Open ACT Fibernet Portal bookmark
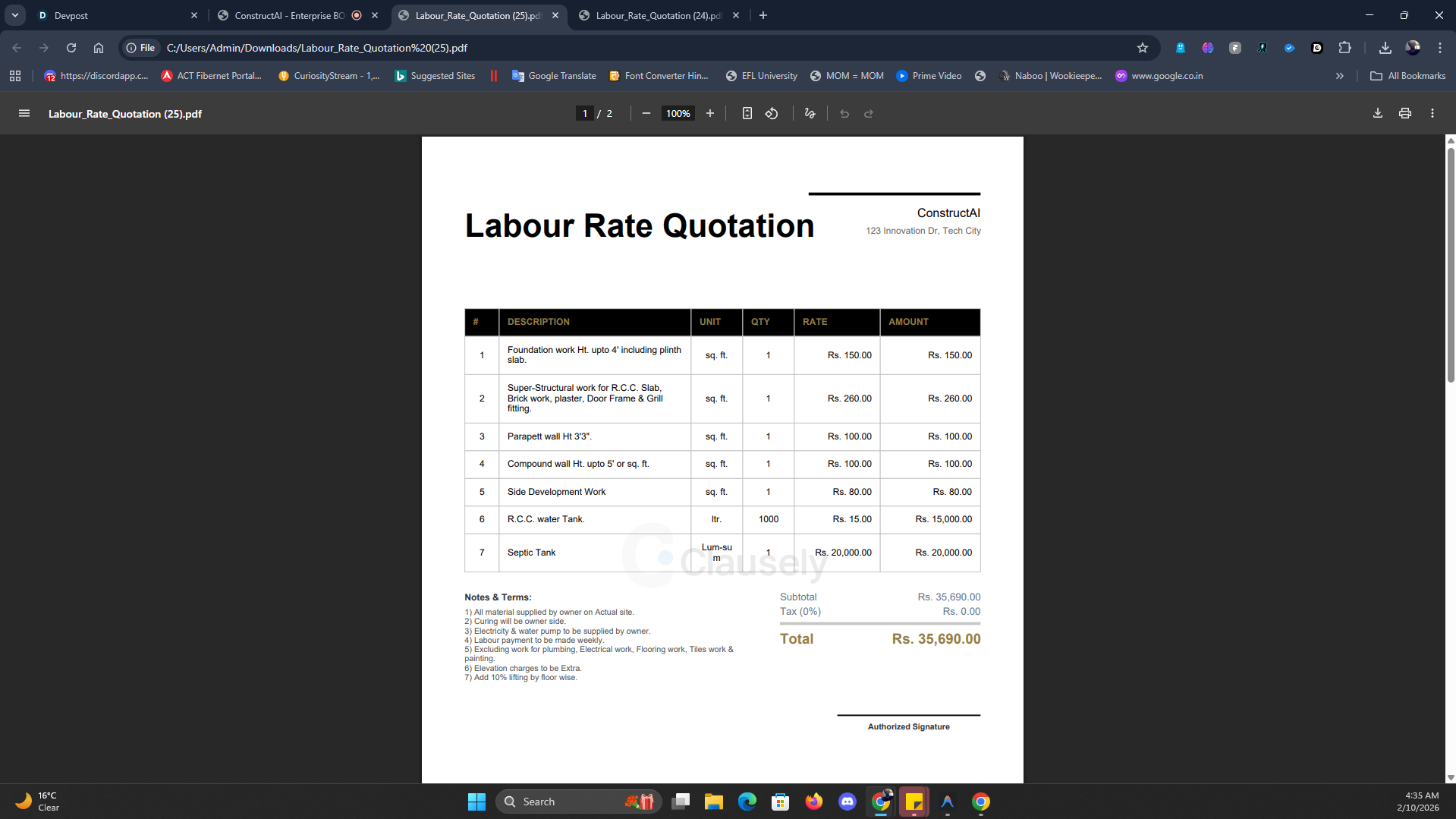 click(212, 76)
